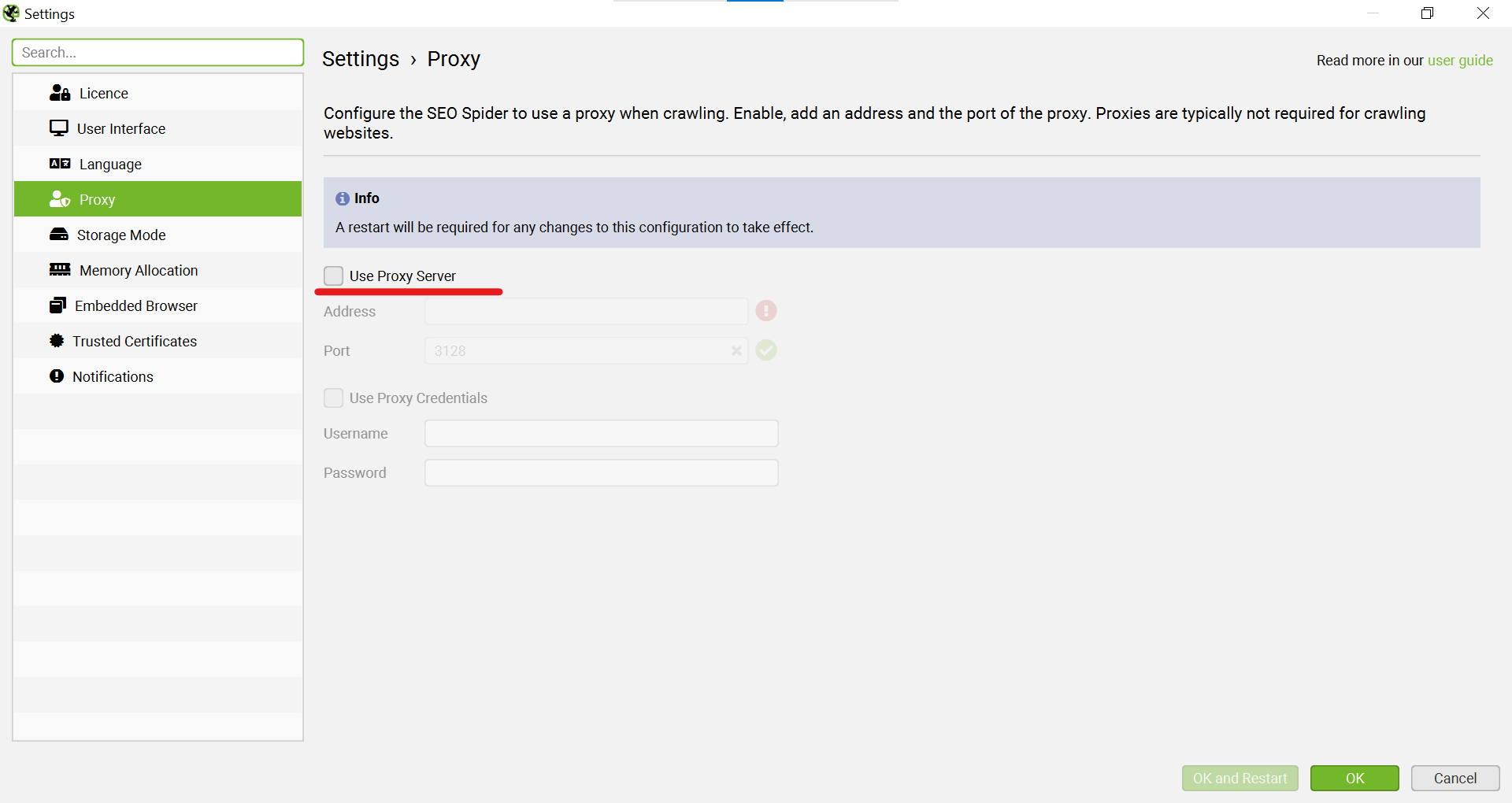1512x803 pixels.
Task: Click the User Interface monitor icon
Action: (59, 128)
